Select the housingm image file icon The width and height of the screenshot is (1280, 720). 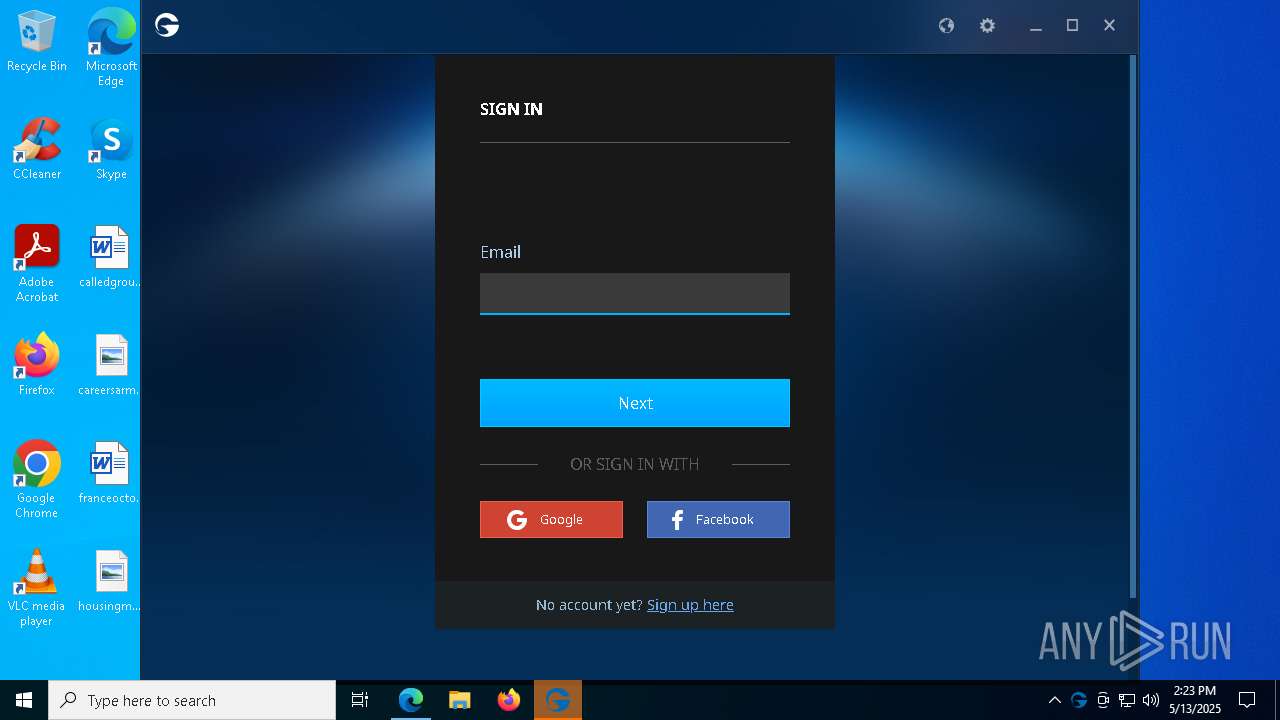click(x=109, y=582)
